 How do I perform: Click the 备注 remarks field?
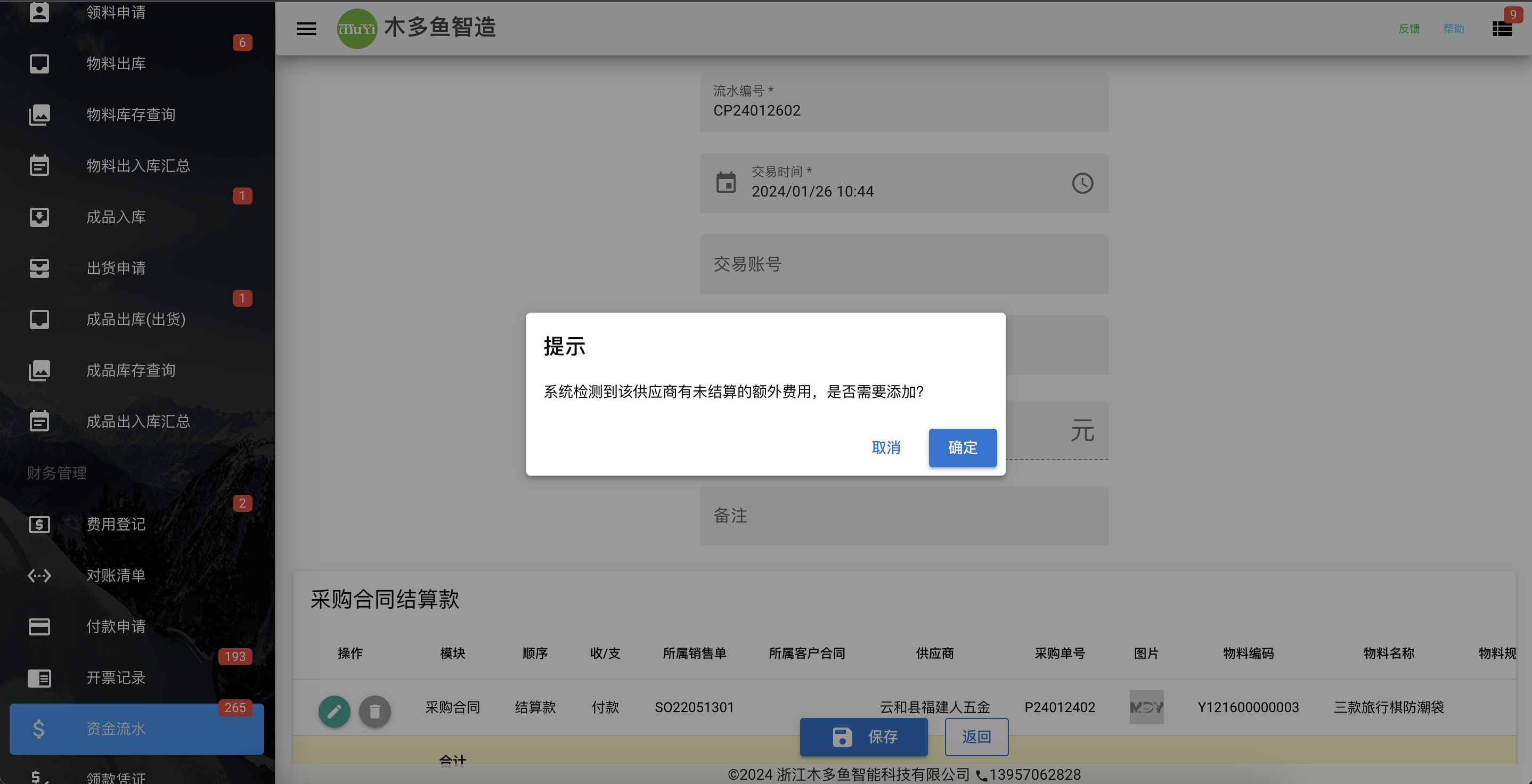[904, 515]
